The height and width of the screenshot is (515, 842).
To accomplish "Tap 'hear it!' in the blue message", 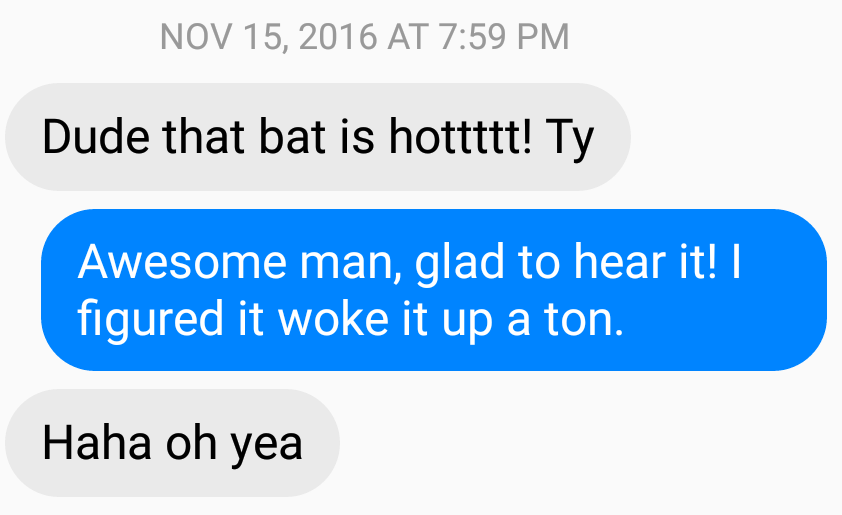I will pos(645,262).
